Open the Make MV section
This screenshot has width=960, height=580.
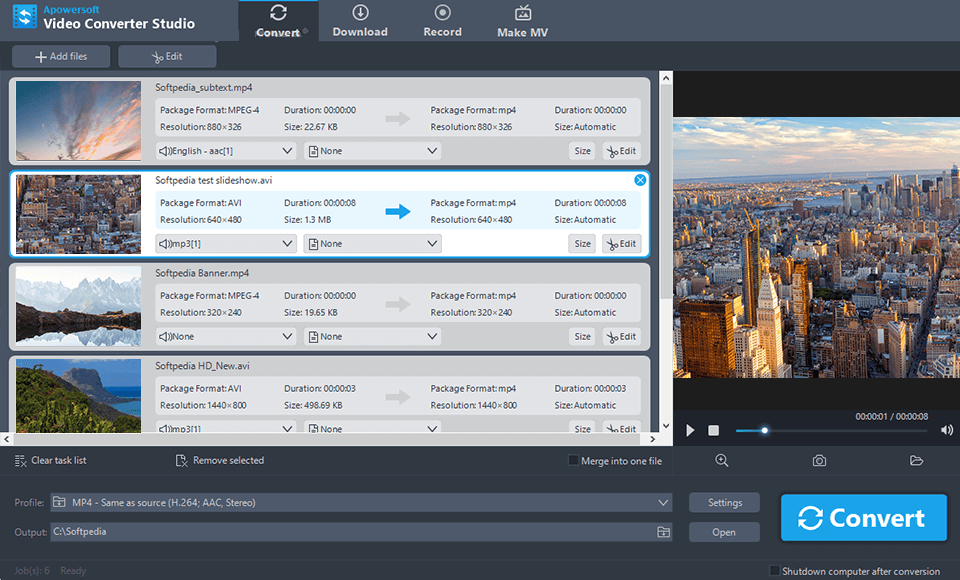(x=521, y=20)
